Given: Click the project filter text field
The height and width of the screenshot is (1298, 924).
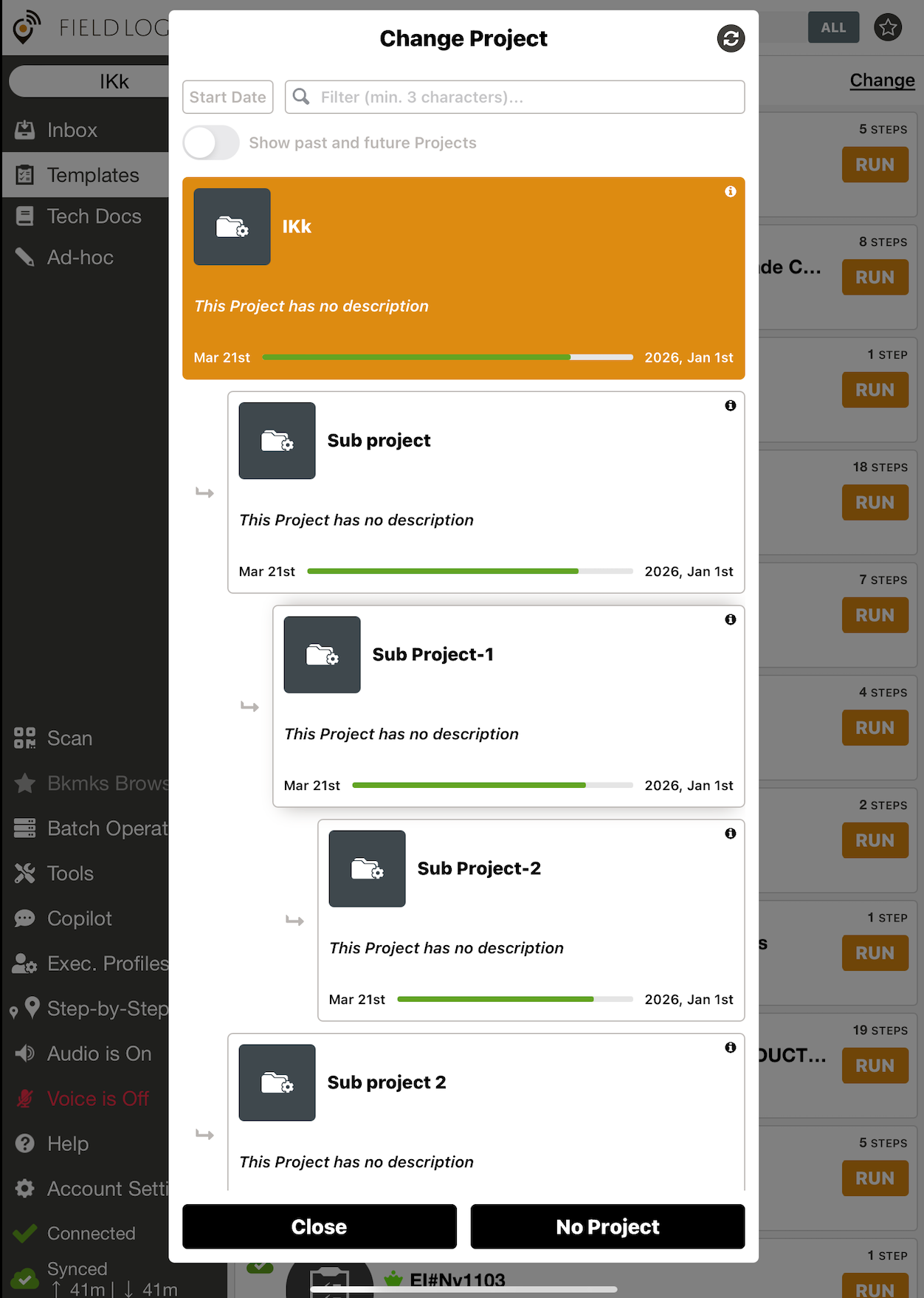Looking at the screenshot, I should click(x=515, y=97).
